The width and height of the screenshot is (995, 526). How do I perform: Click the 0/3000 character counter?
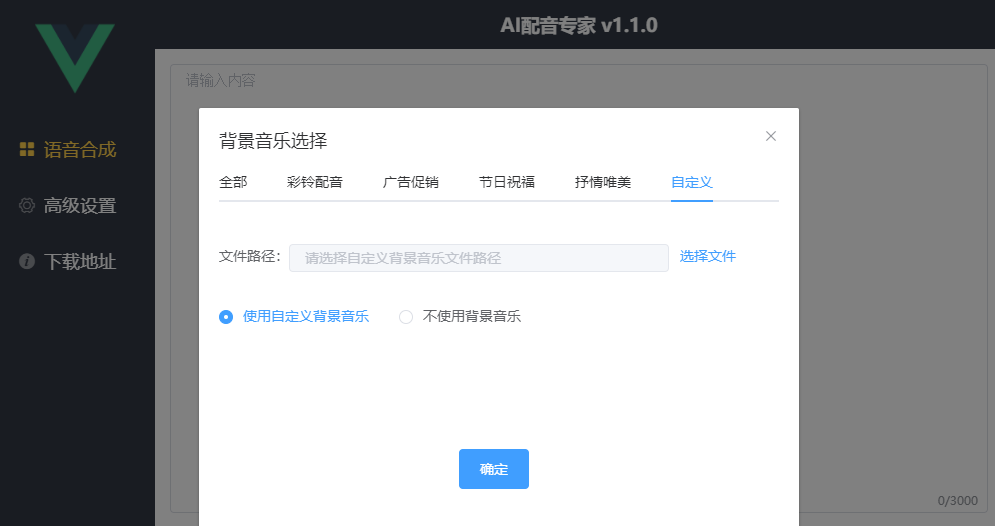tap(958, 501)
